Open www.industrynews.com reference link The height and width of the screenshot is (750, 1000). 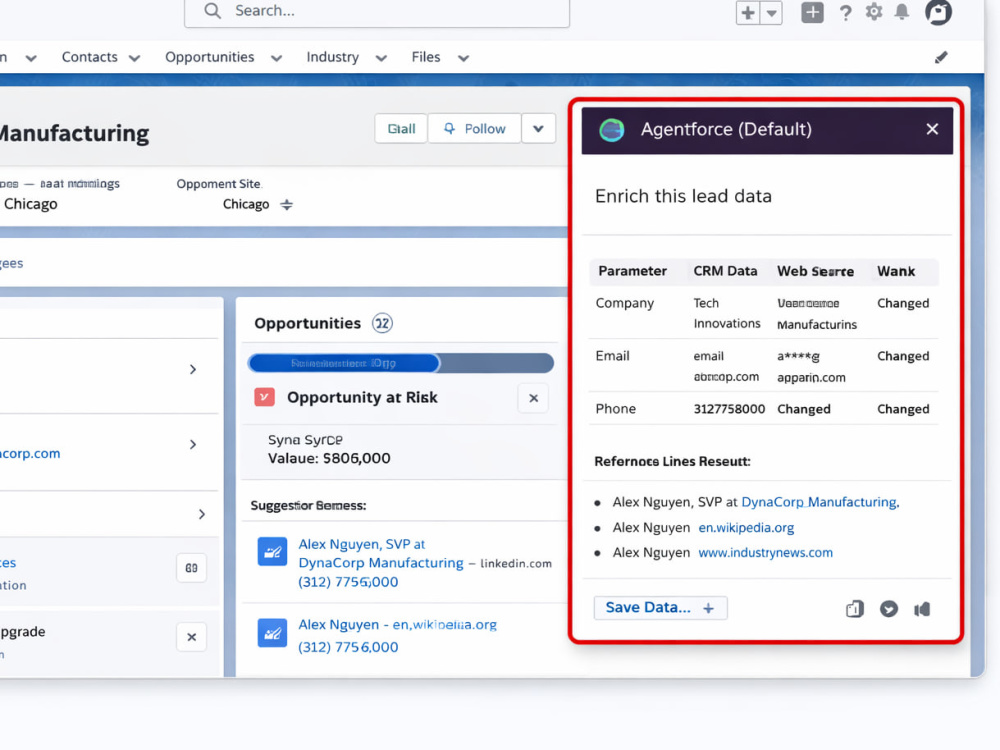[x=765, y=553]
